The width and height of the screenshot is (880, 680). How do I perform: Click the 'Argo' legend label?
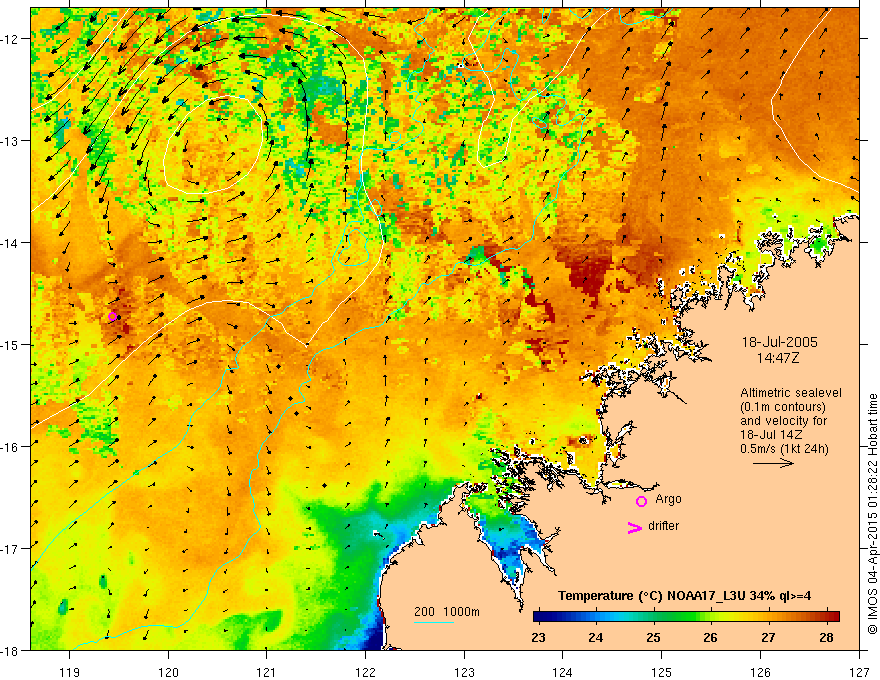pyautogui.click(x=668, y=499)
